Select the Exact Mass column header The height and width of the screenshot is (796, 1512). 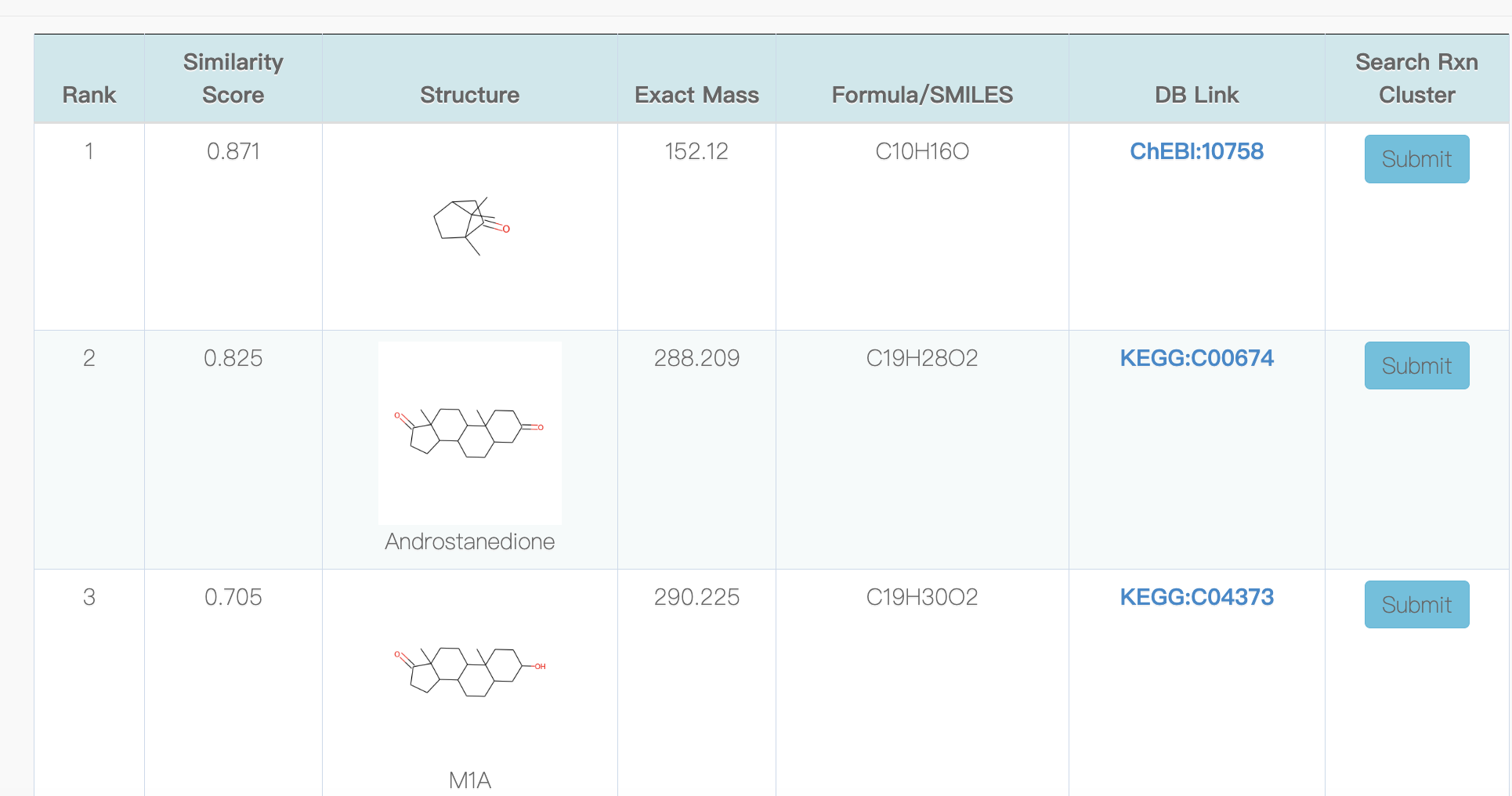[696, 95]
